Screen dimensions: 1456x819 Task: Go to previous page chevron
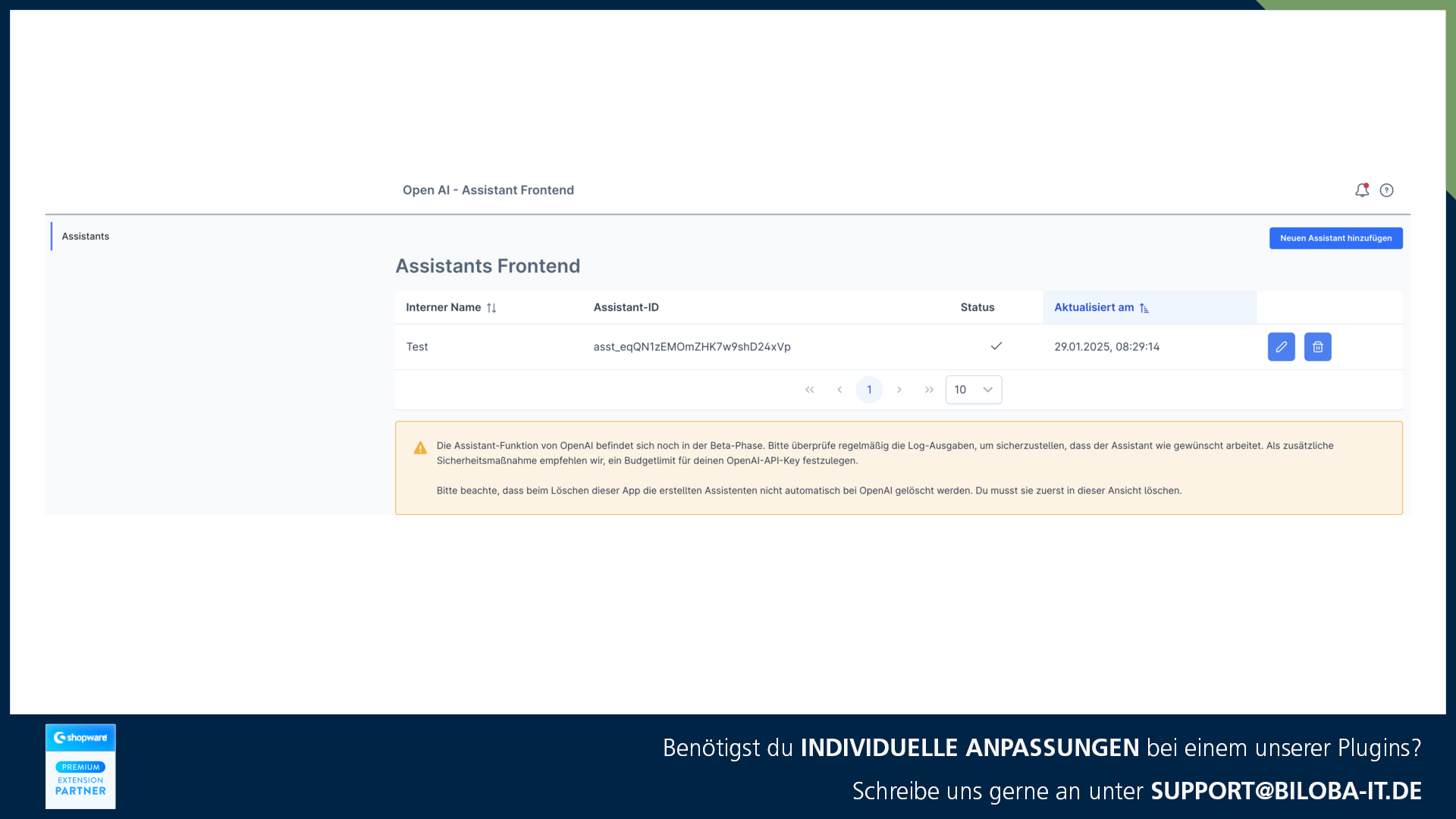coord(839,390)
